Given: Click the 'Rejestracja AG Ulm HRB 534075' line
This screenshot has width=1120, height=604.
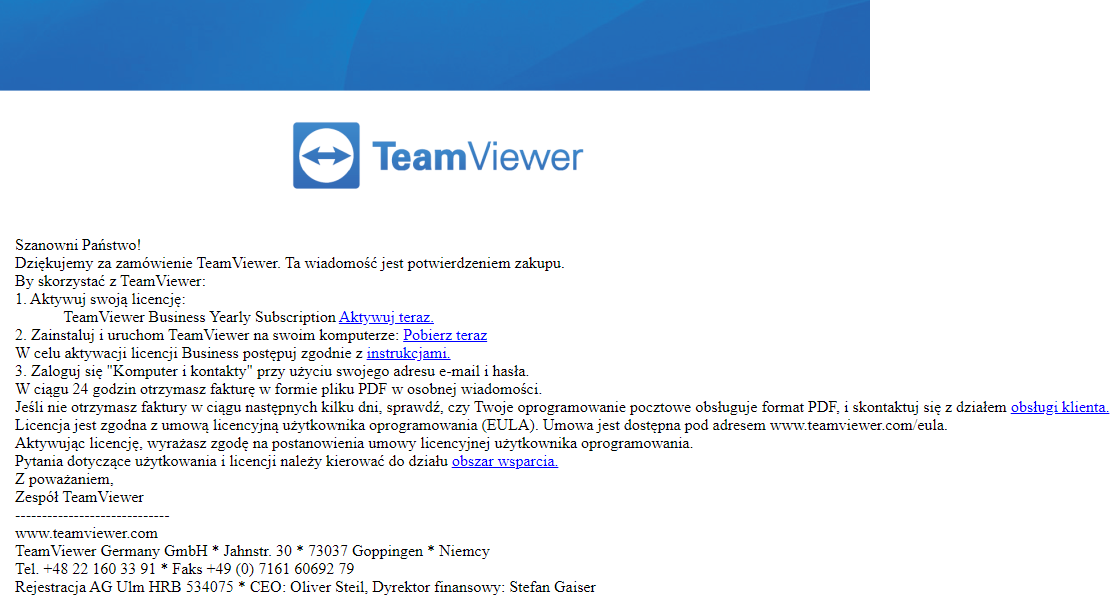Looking at the screenshot, I should [305, 587].
